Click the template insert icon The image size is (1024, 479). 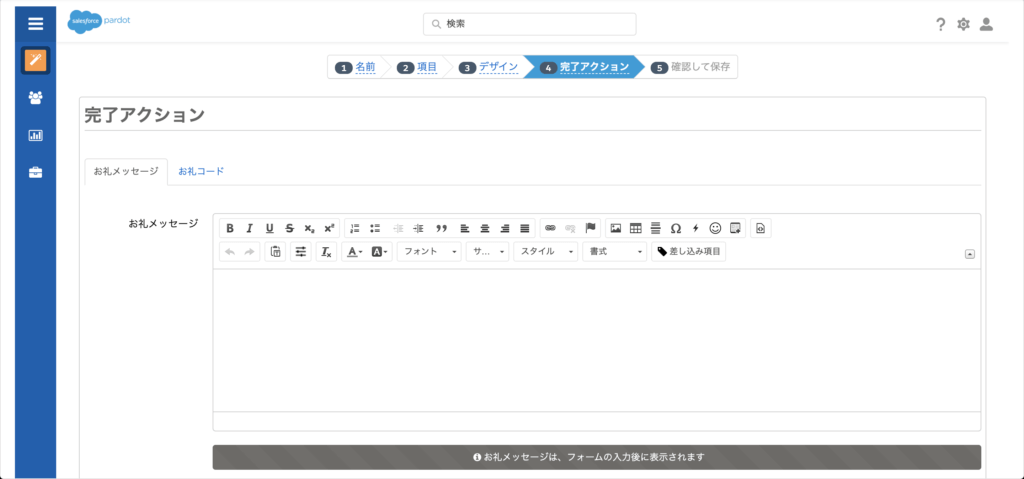click(x=735, y=228)
